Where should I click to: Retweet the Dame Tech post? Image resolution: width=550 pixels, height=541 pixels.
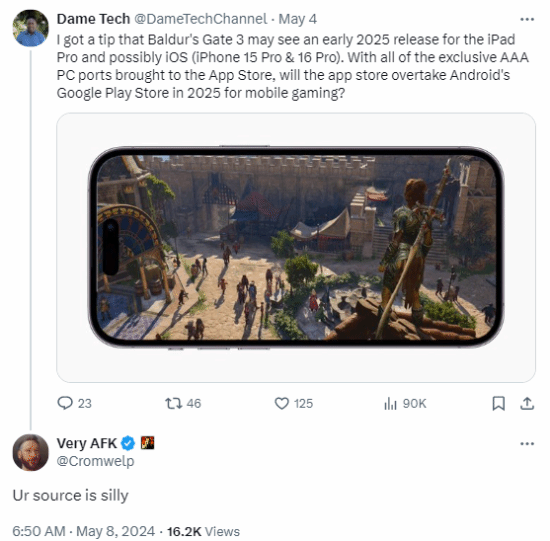(x=183, y=403)
